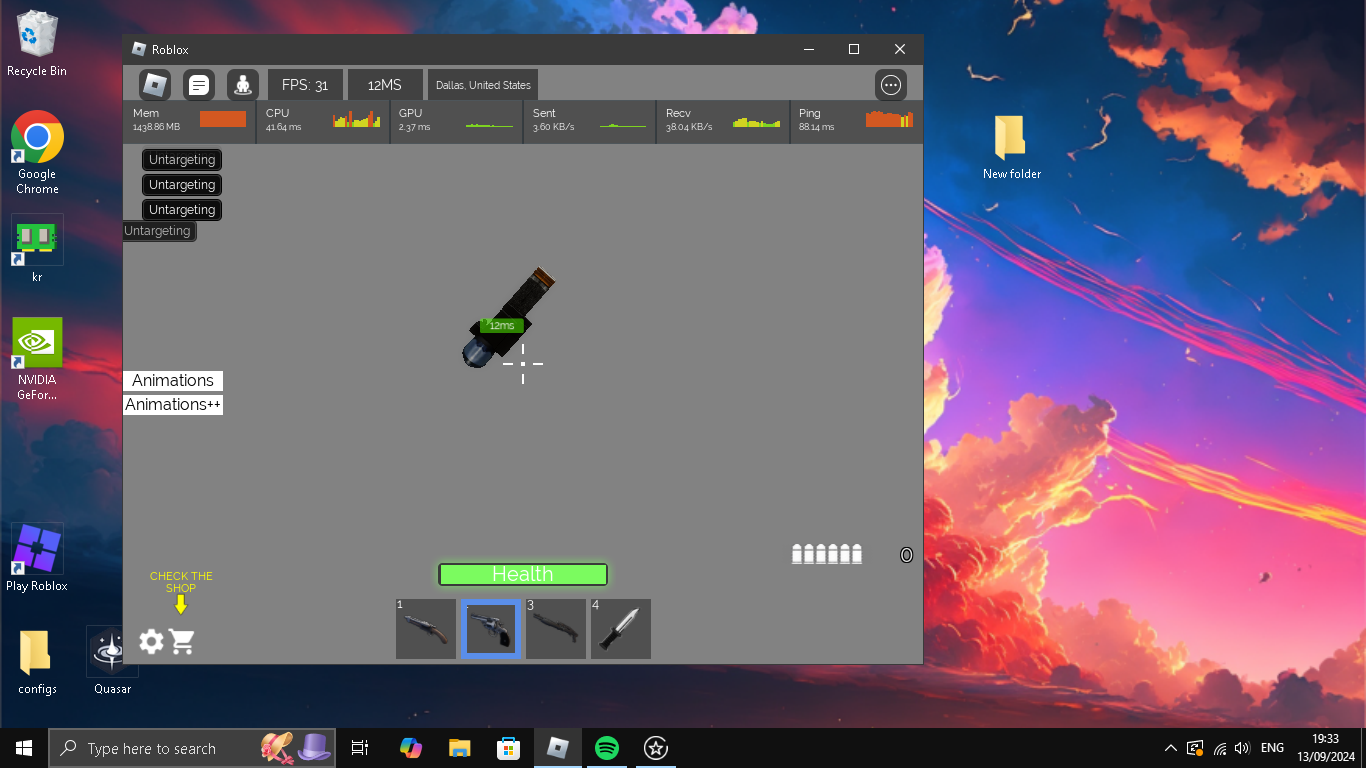Screen dimensions: 1366x768
Task: Click the Dallas, United States server label
Action: click(x=483, y=85)
